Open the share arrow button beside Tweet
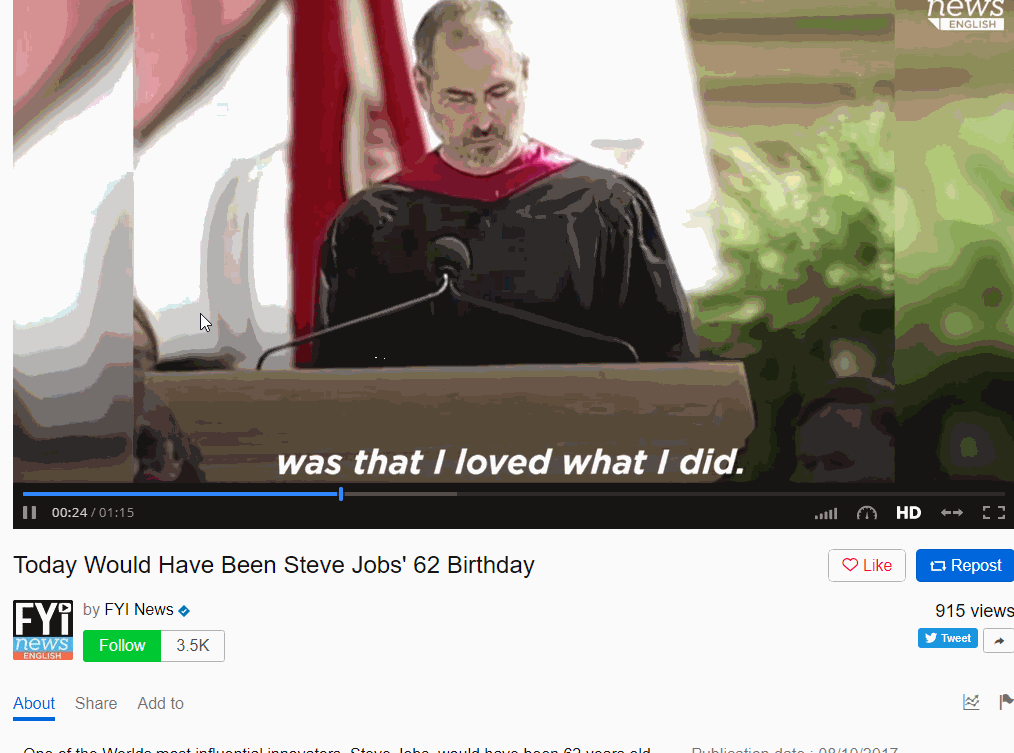Image resolution: width=1014 pixels, height=753 pixels. click(x=999, y=640)
